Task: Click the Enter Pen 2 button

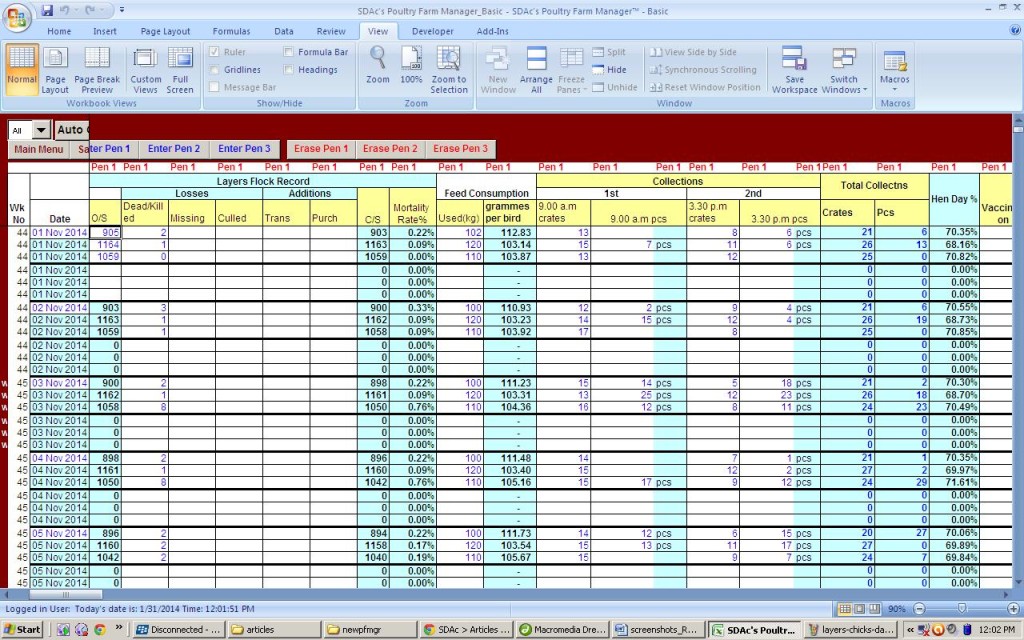Action: (174, 149)
